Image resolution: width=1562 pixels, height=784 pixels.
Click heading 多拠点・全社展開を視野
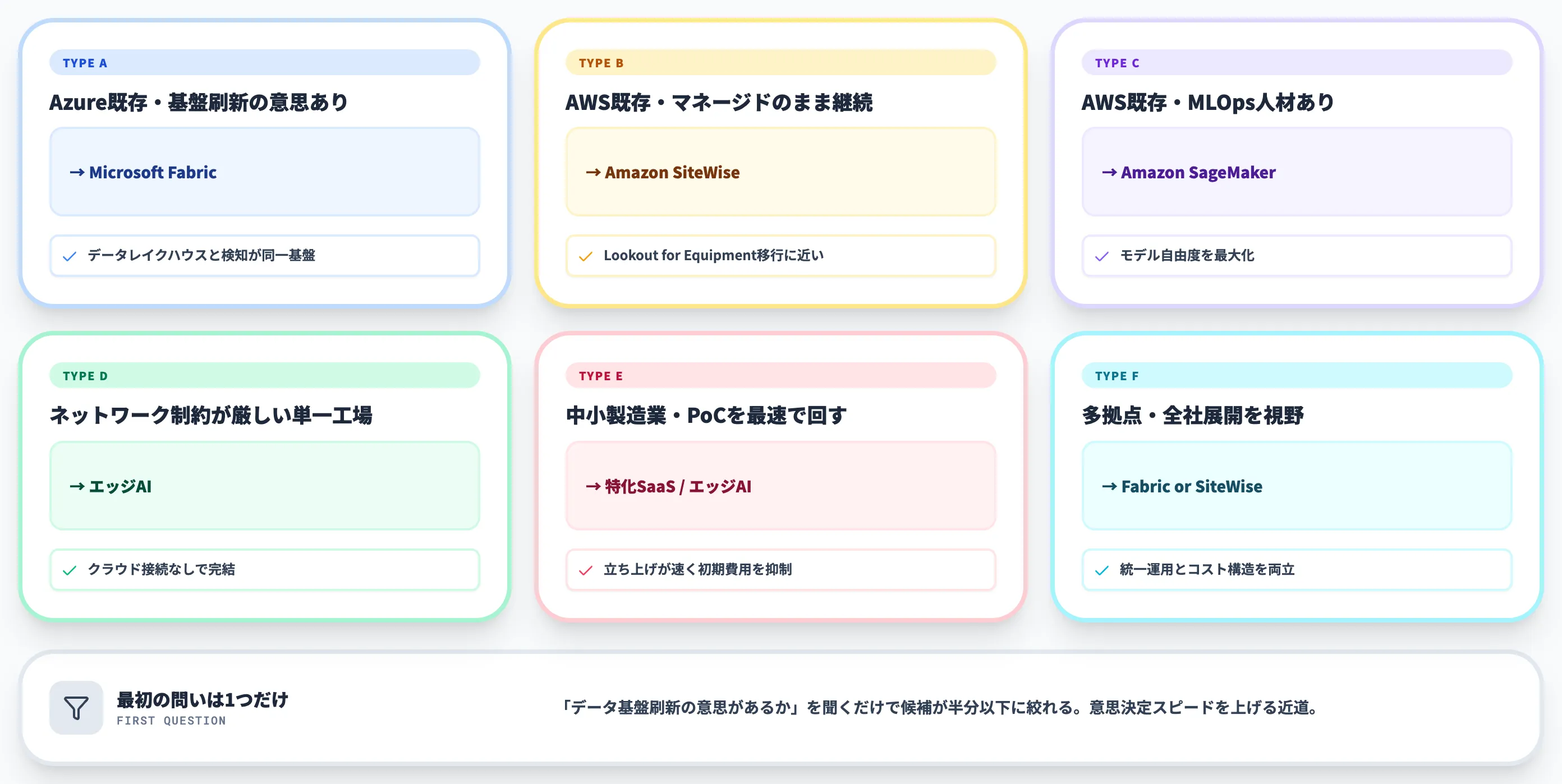[x=1193, y=416]
